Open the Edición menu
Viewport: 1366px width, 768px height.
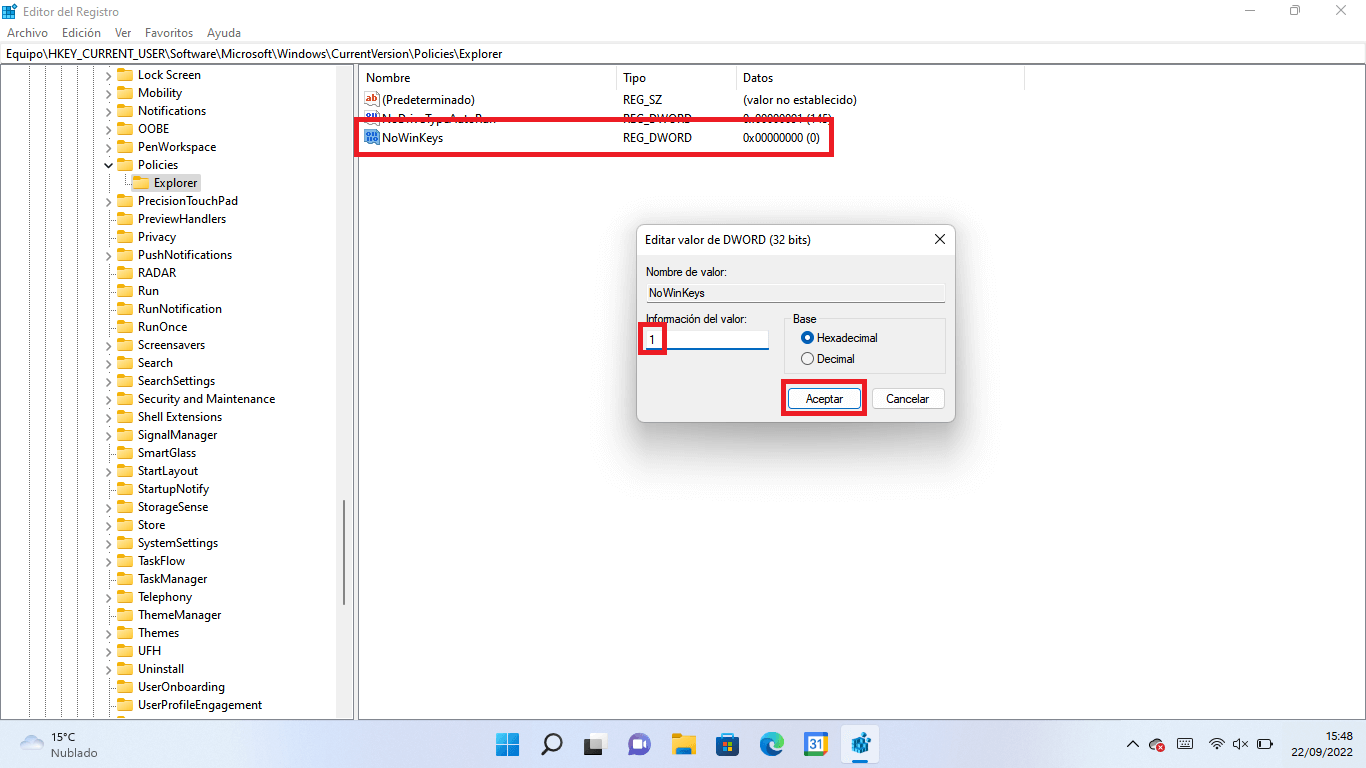[81, 33]
